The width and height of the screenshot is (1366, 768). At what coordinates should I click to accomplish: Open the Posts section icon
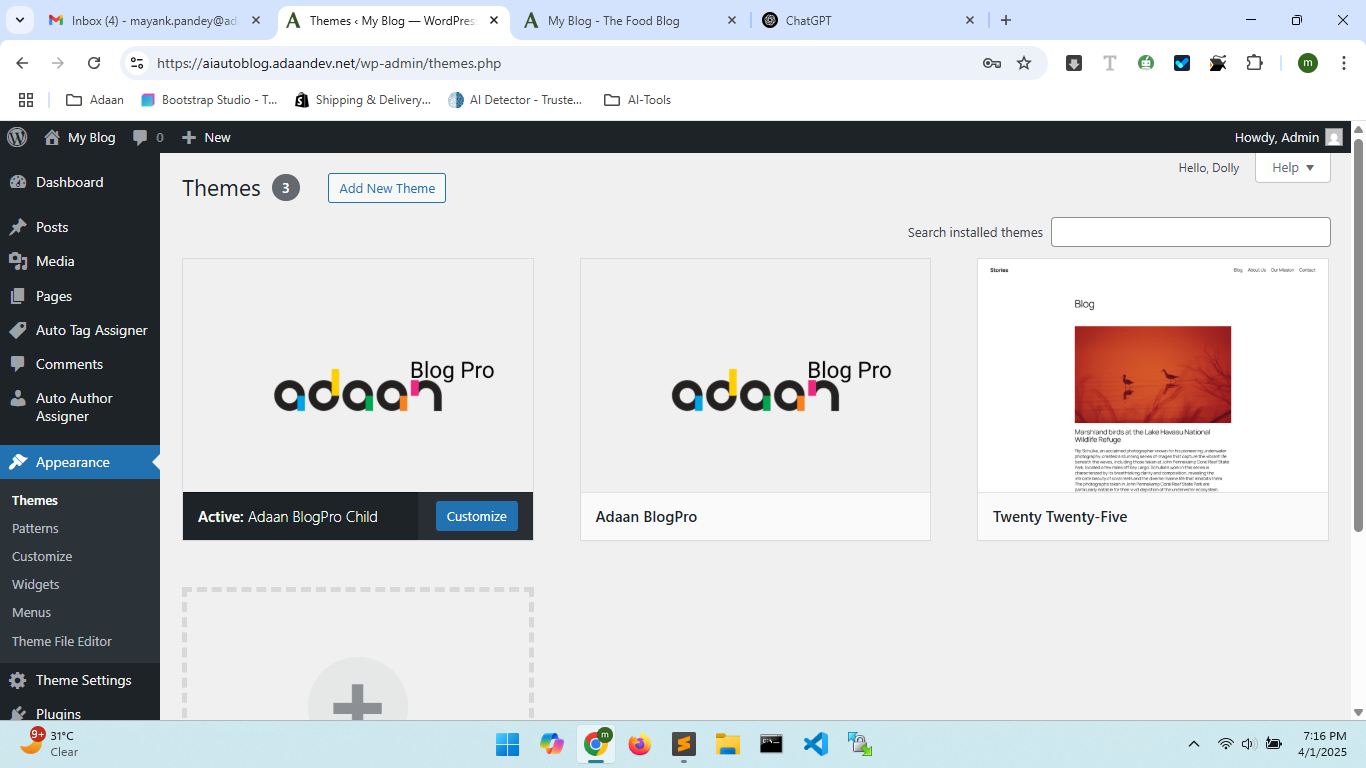[20, 227]
